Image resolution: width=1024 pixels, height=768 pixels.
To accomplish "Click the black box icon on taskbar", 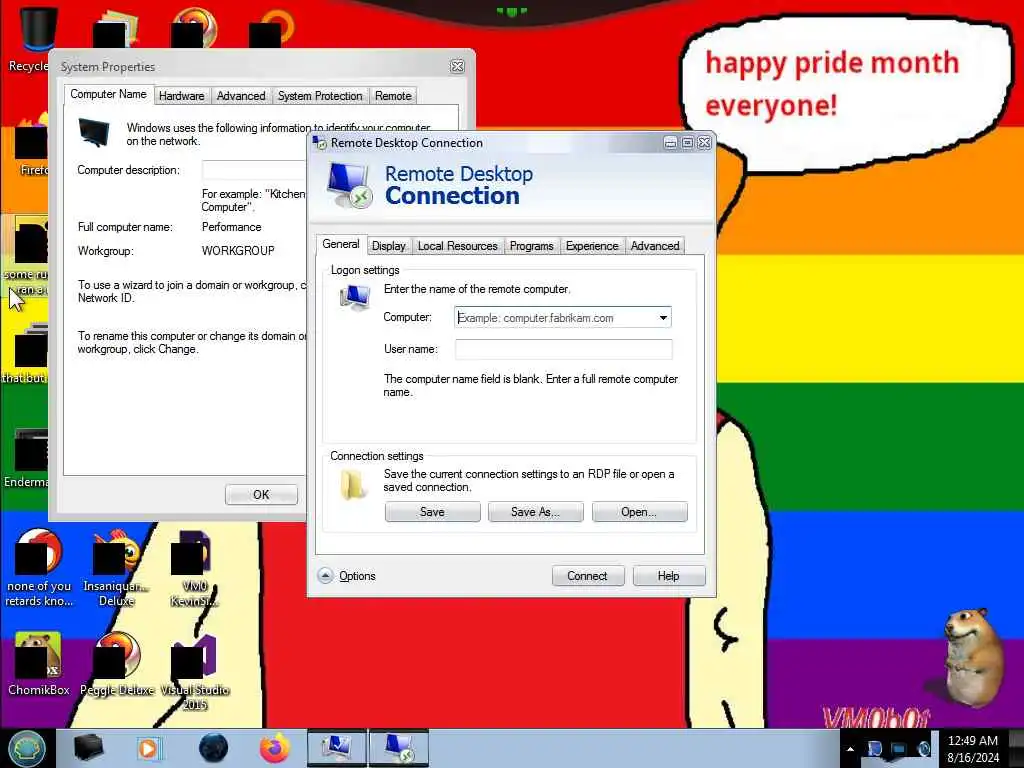I will coord(88,748).
